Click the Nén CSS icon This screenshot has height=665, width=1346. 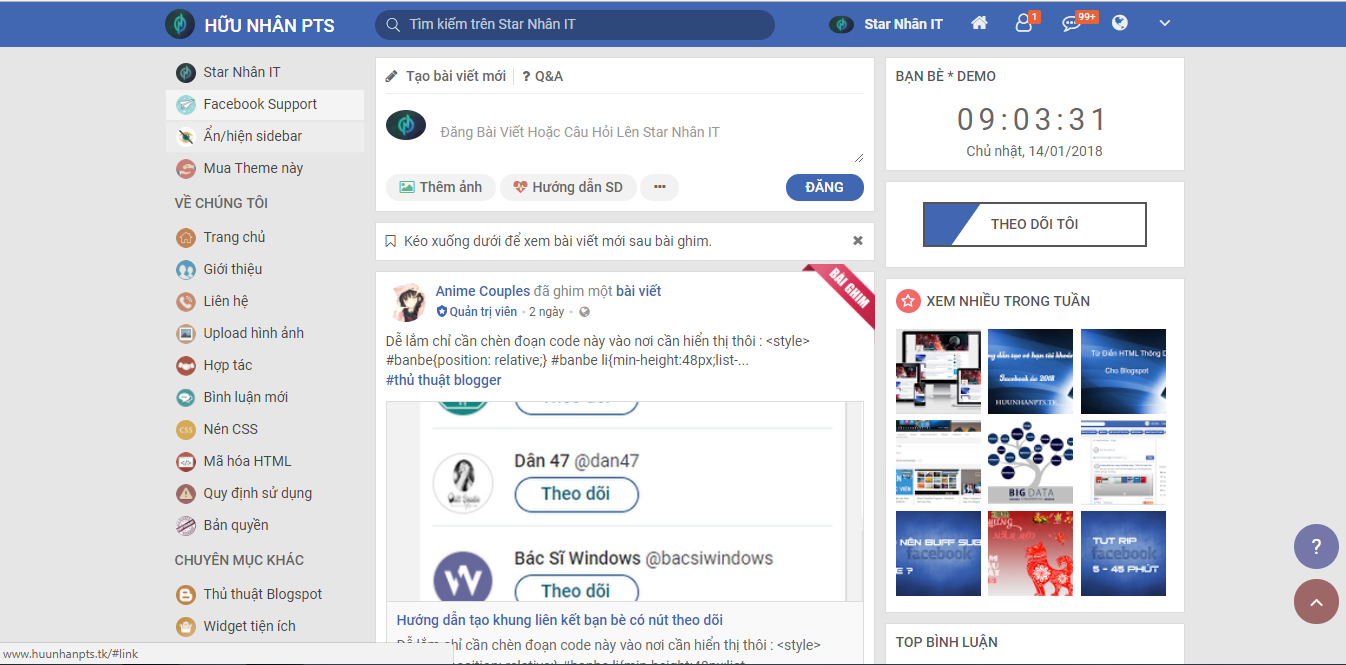pos(186,429)
